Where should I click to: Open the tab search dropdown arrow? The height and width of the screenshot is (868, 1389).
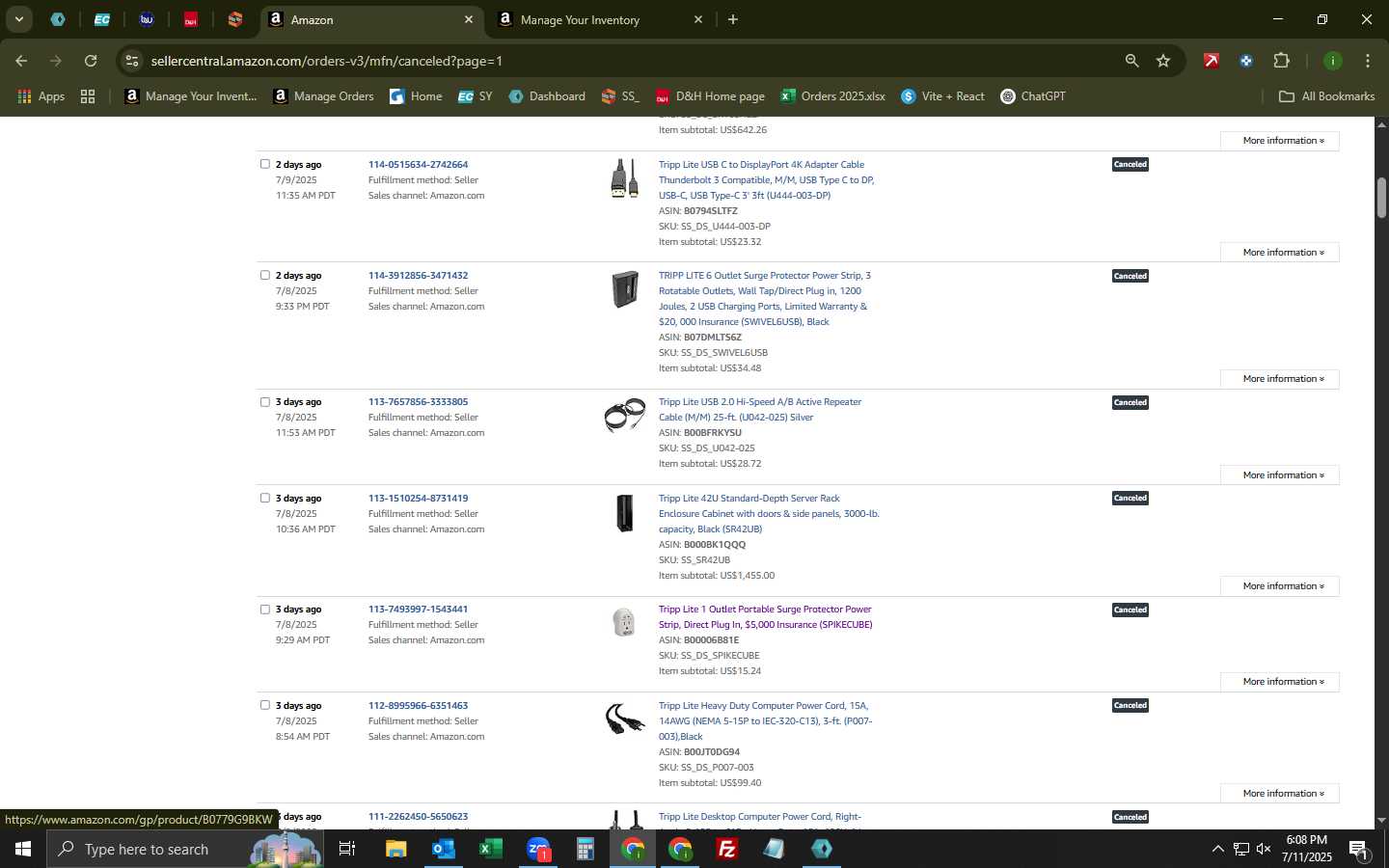click(18, 19)
